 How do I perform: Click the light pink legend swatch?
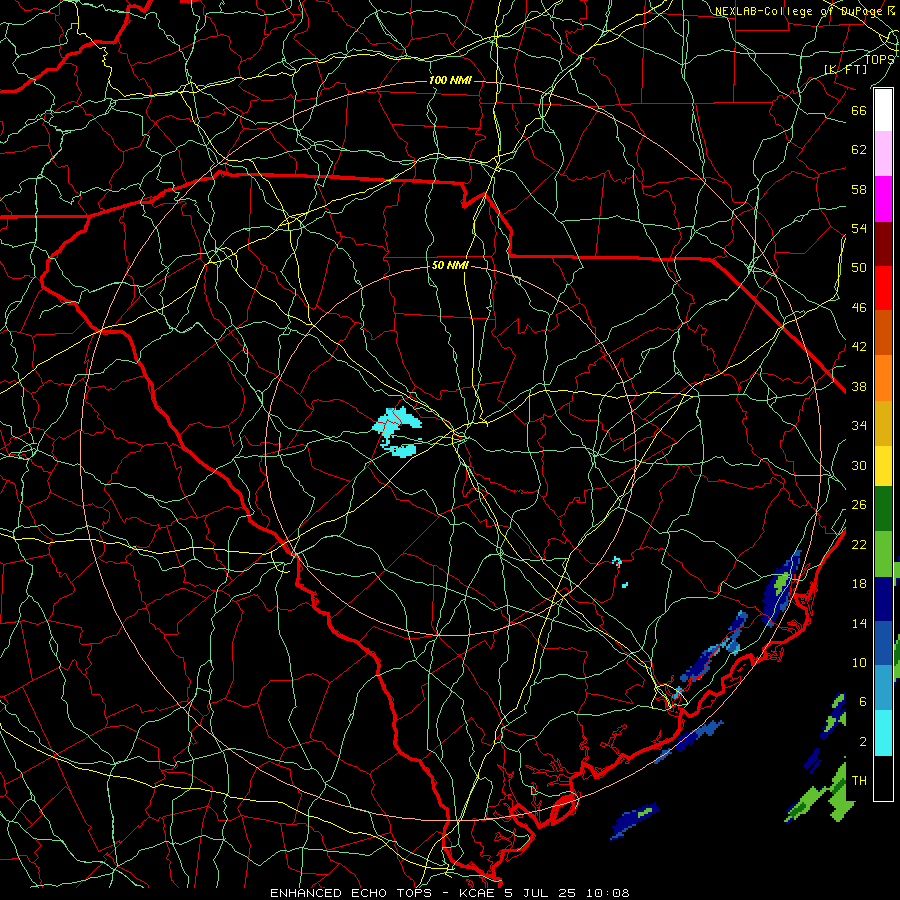883,153
